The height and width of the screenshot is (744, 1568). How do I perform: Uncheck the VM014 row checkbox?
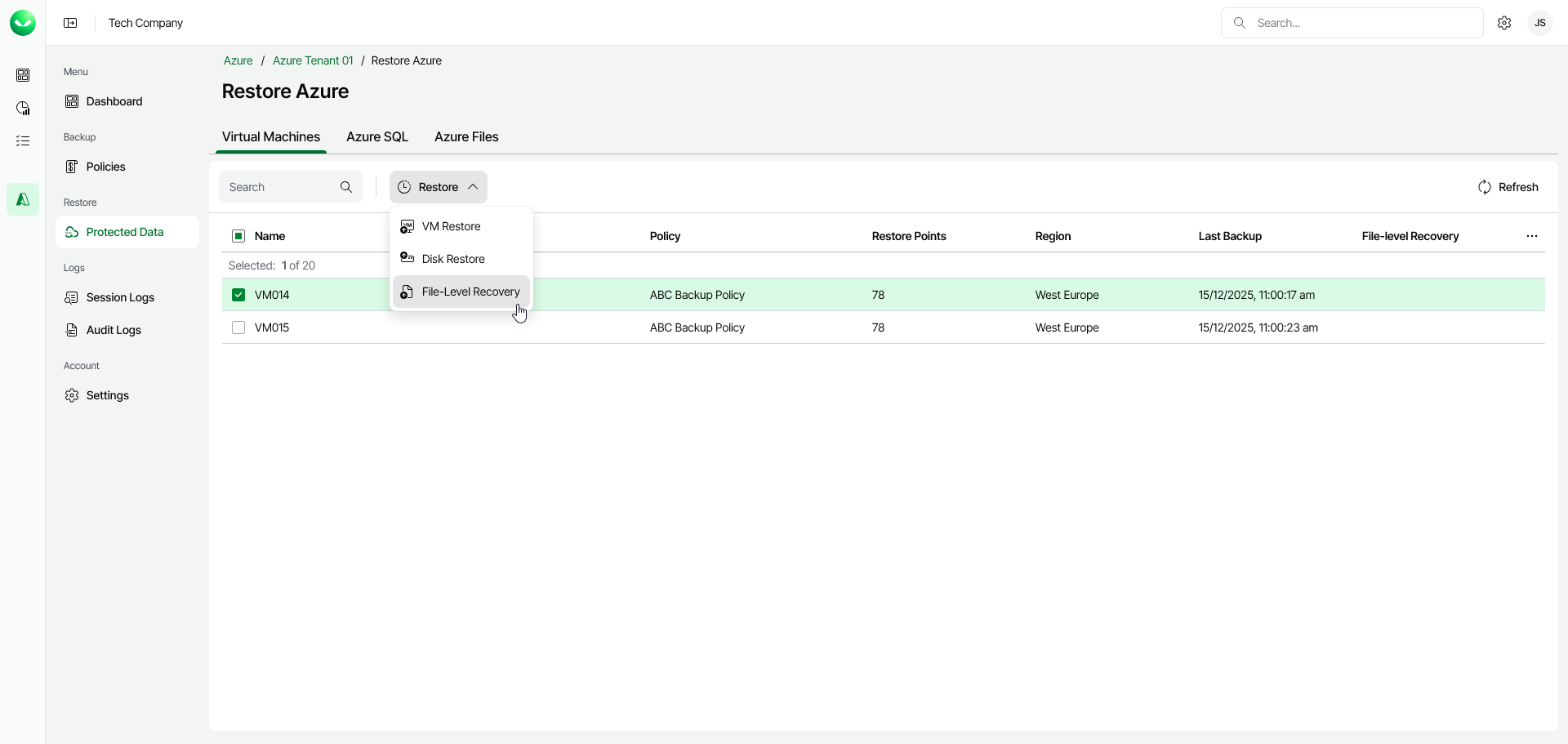point(238,295)
